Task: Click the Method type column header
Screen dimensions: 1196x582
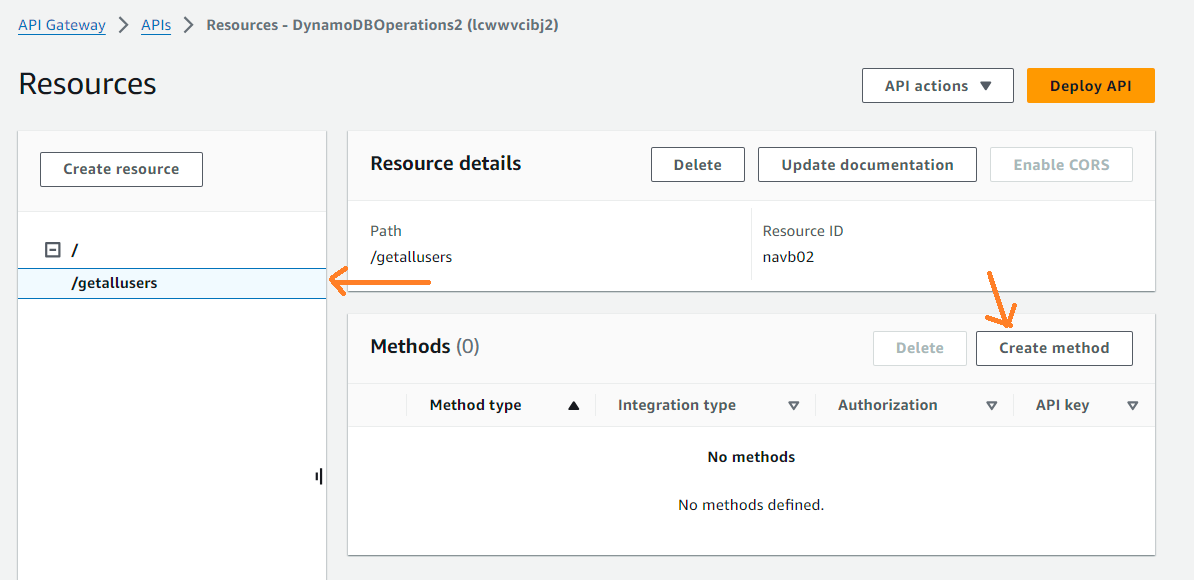Action: click(x=475, y=405)
